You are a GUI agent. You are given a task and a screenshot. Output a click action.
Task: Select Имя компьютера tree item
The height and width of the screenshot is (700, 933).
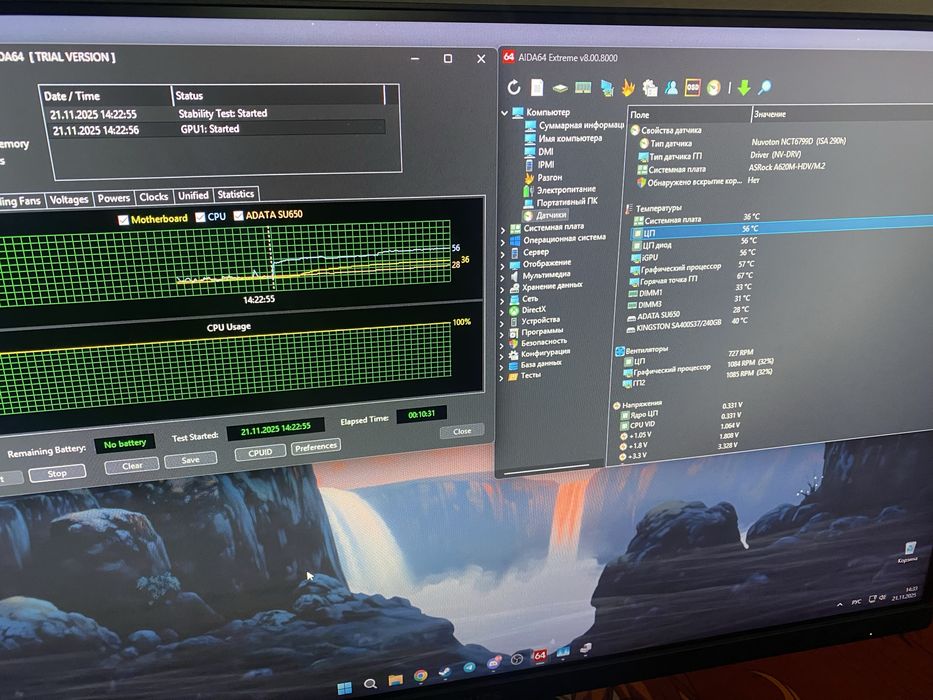(x=570, y=138)
